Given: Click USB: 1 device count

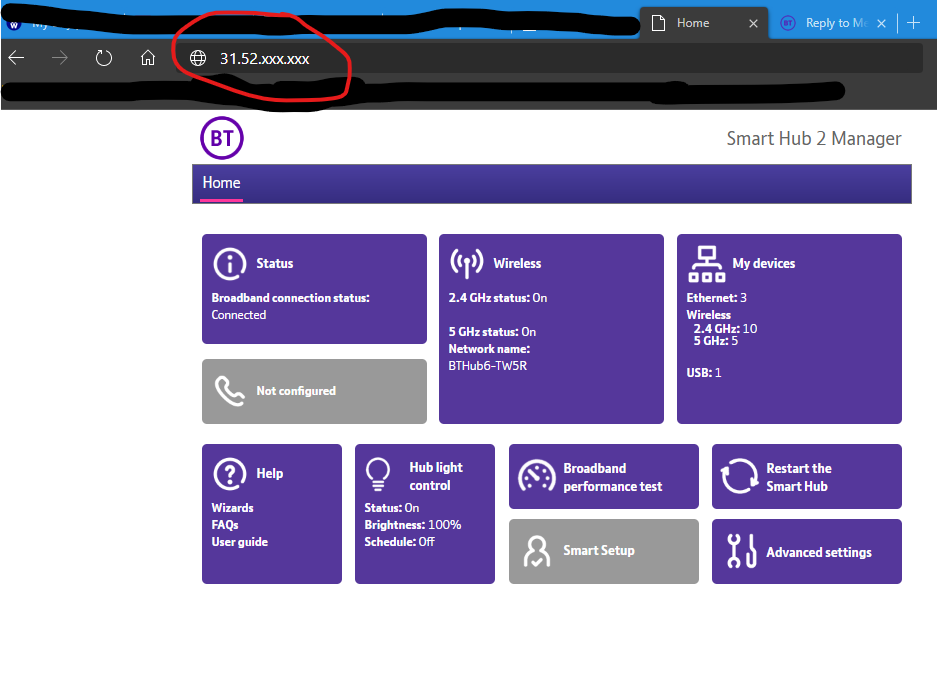Looking at the screenshot, I should [x=704, y=373].
